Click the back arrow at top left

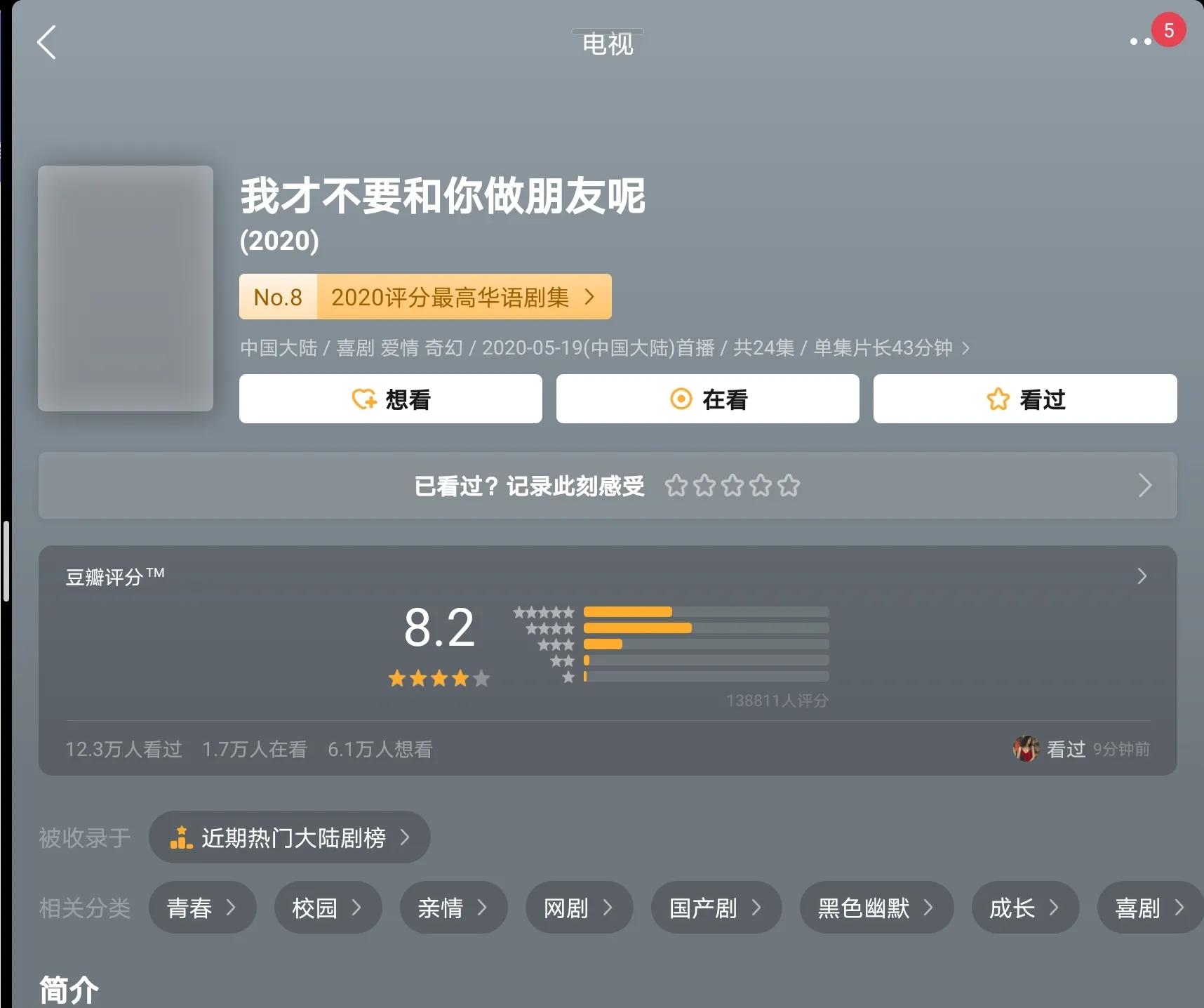pos(46,43)
